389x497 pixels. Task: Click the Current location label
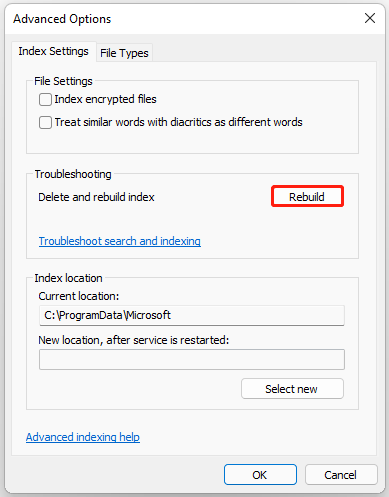[79, 296]
